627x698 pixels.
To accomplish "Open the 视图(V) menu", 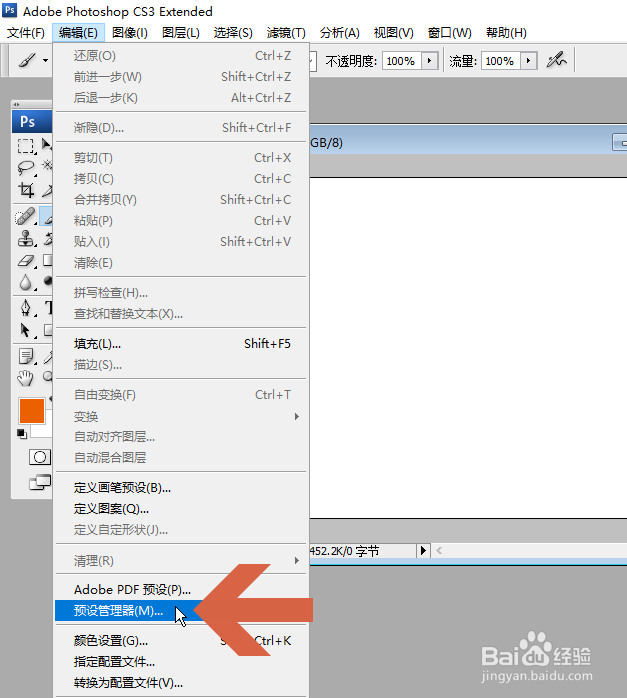I will click(x=393, y=32).
